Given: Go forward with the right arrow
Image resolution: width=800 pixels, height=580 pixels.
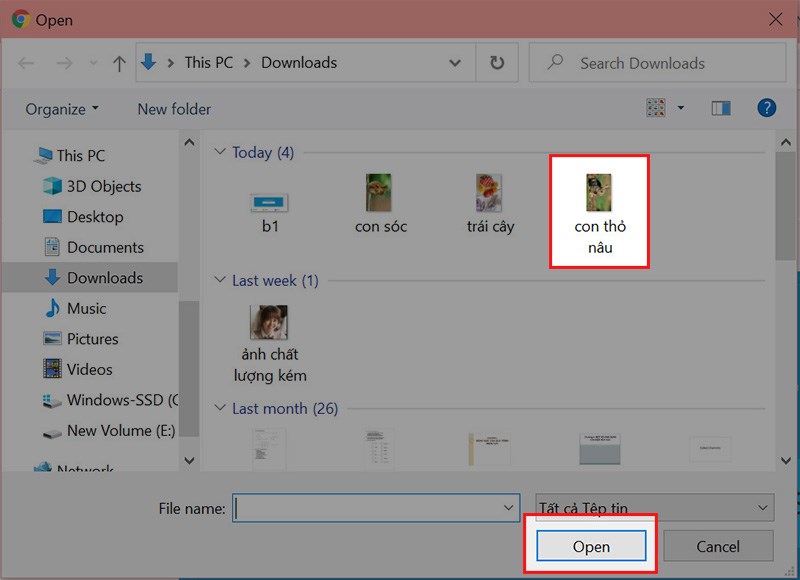Looking at the screenshot, I should [64, 63].
